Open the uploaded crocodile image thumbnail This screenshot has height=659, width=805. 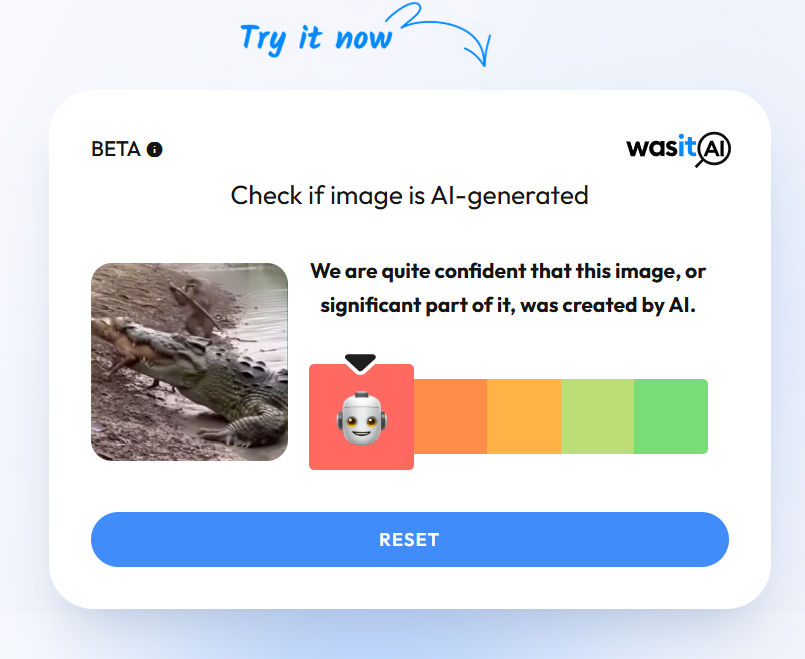tap(189, 362)
